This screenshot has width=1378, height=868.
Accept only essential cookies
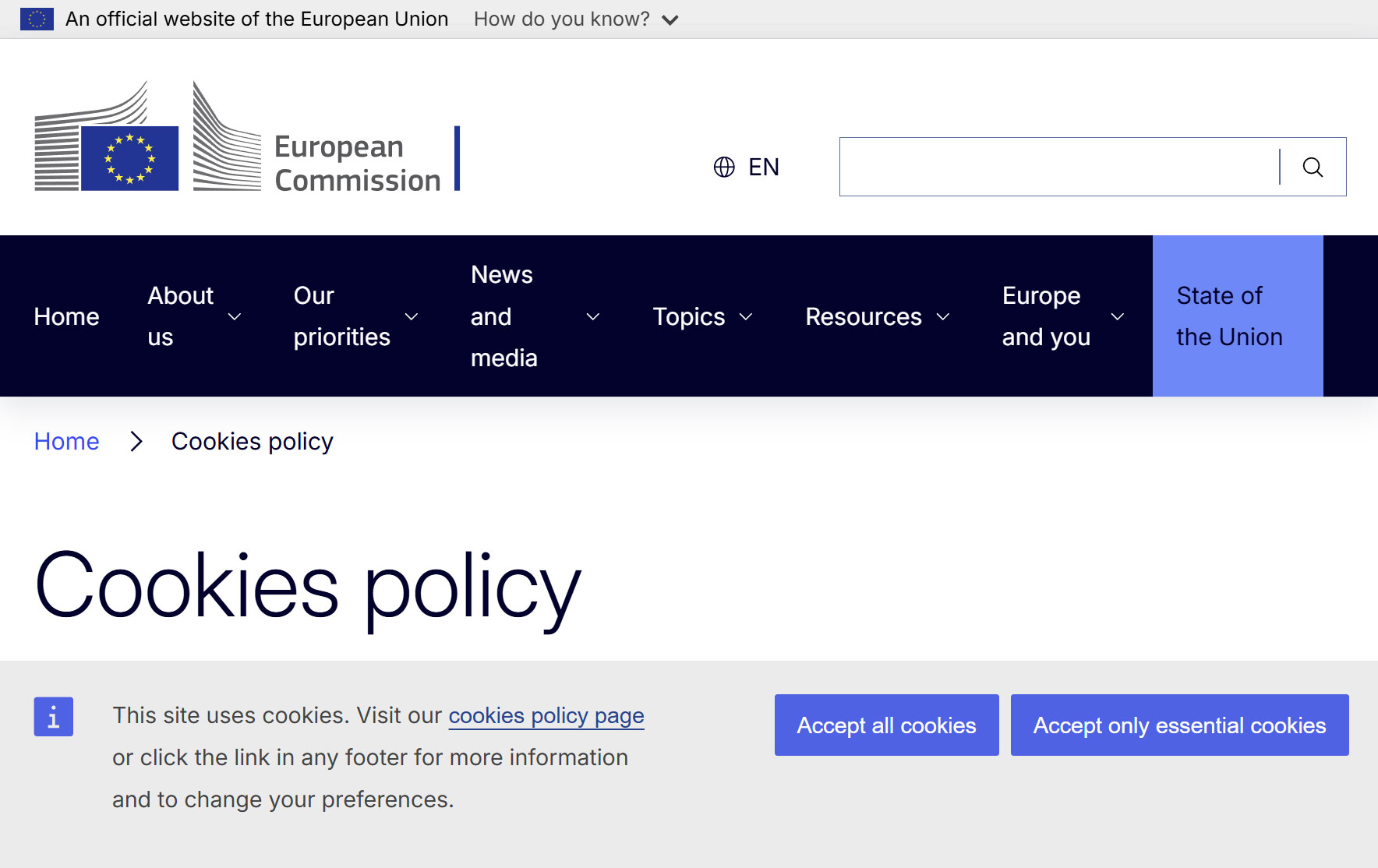pos(1180,725)
